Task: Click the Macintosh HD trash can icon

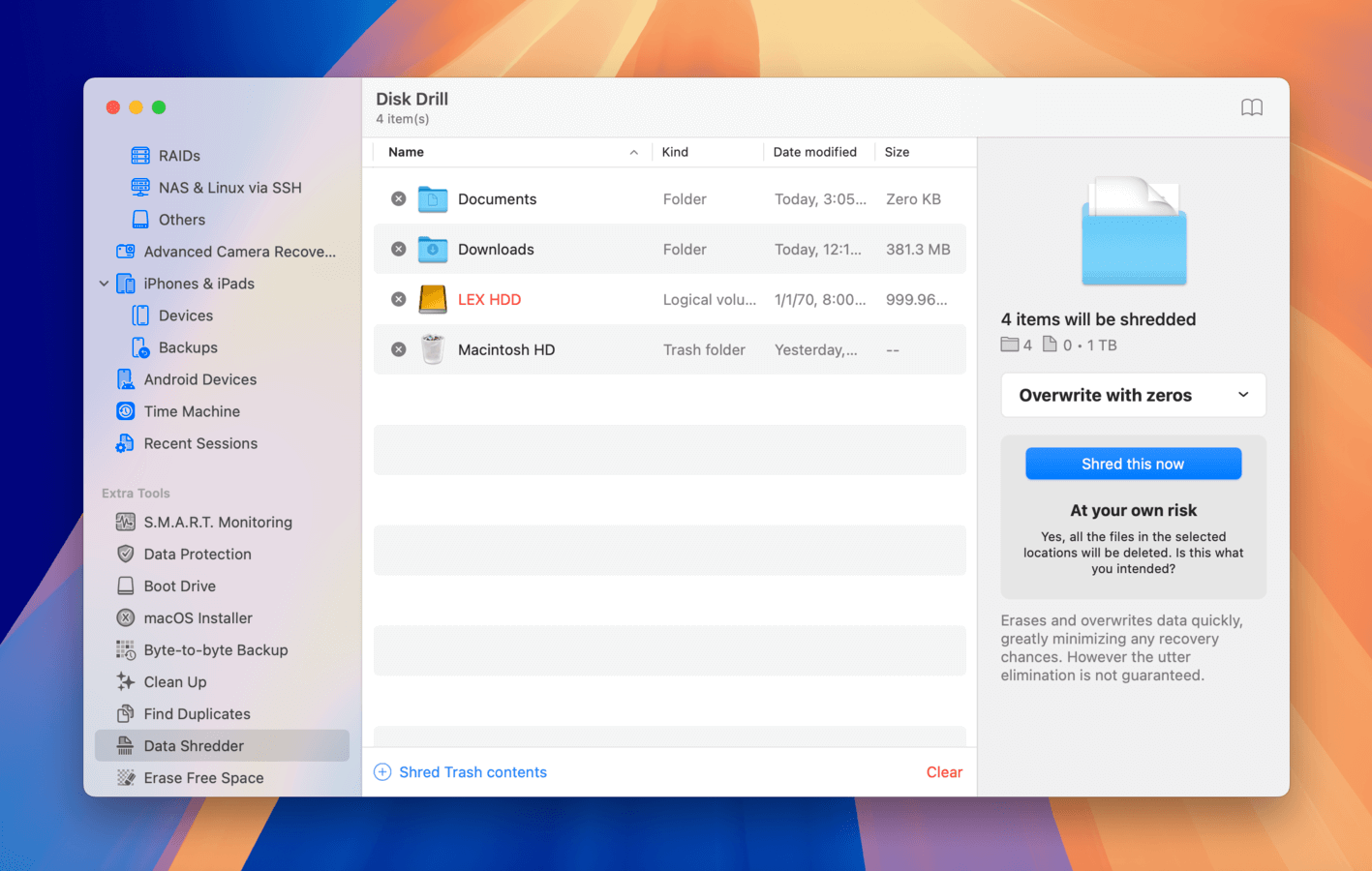Action: [x=433, y=349]
